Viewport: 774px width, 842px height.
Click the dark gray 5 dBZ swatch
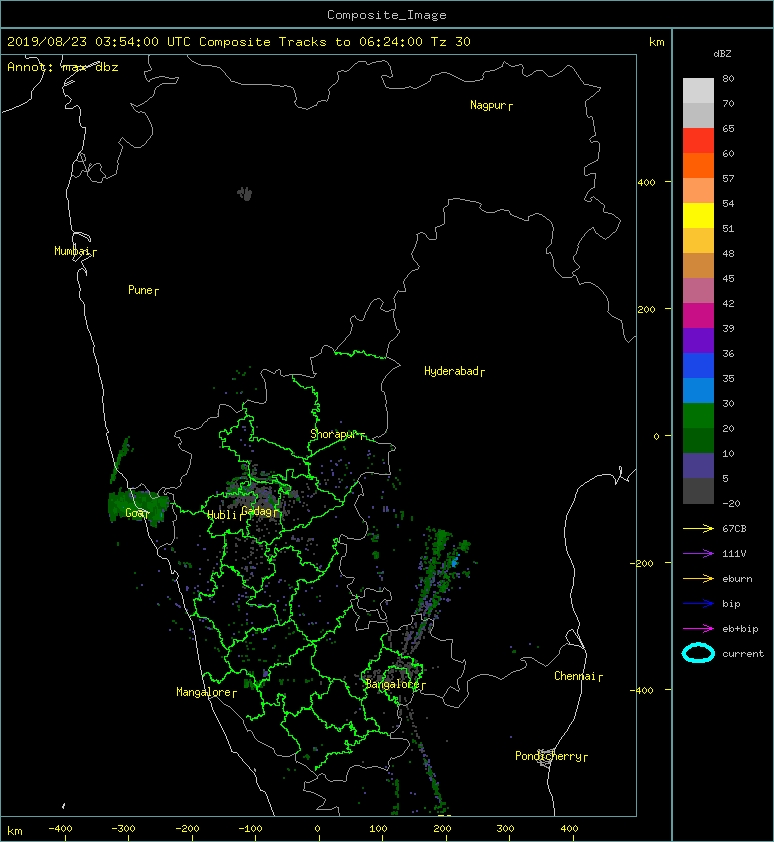[x=698, y=491]
